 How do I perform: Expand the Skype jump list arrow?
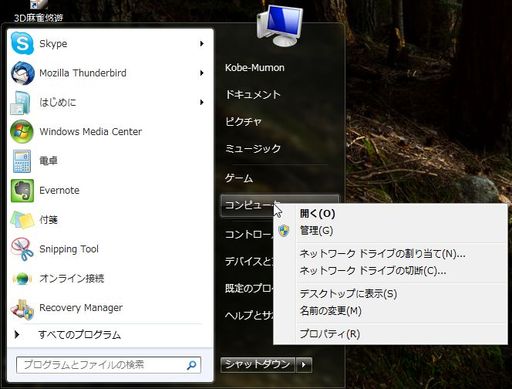point(202,44)
